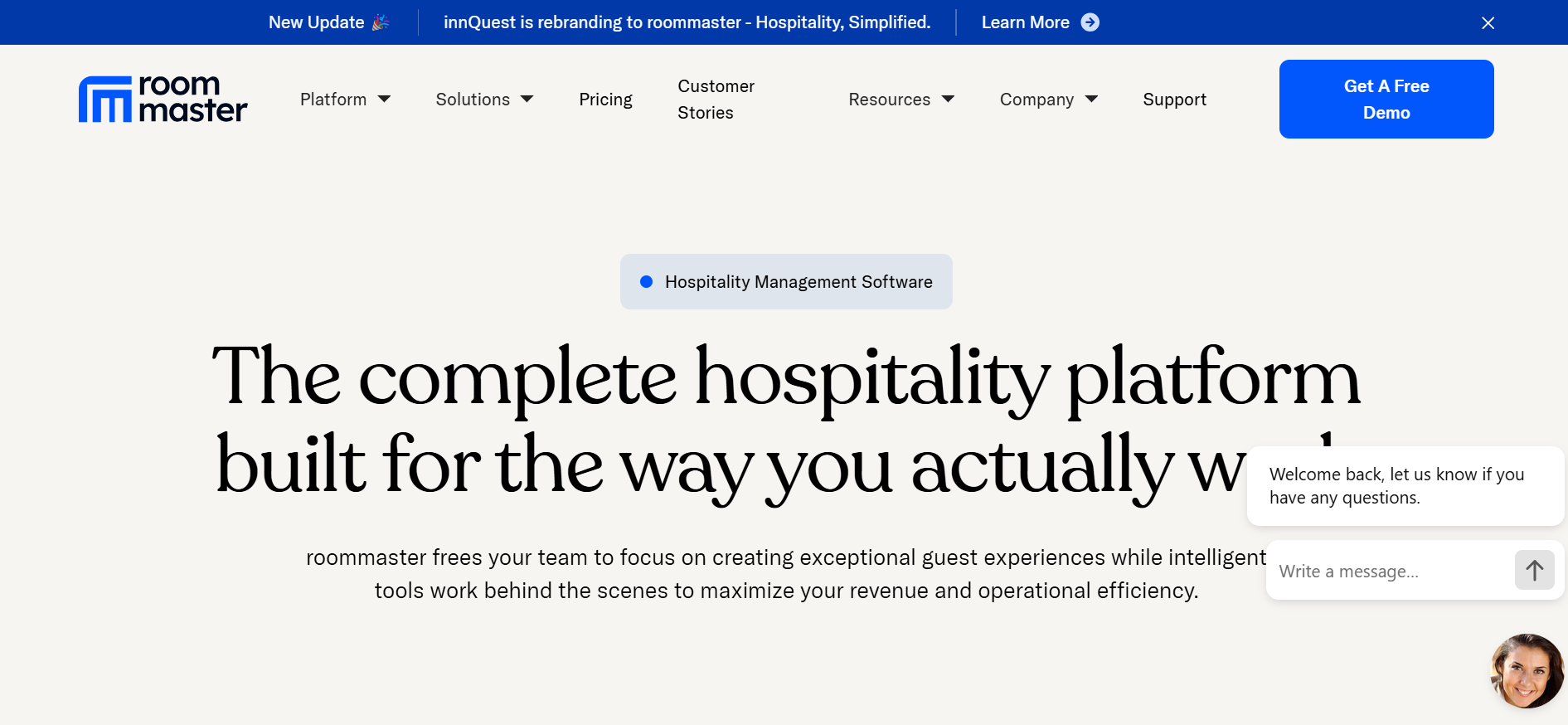The height and width of the screenshot is (725, 1568).
Task: Focus the Write a message field
Action: (1393, 571)
